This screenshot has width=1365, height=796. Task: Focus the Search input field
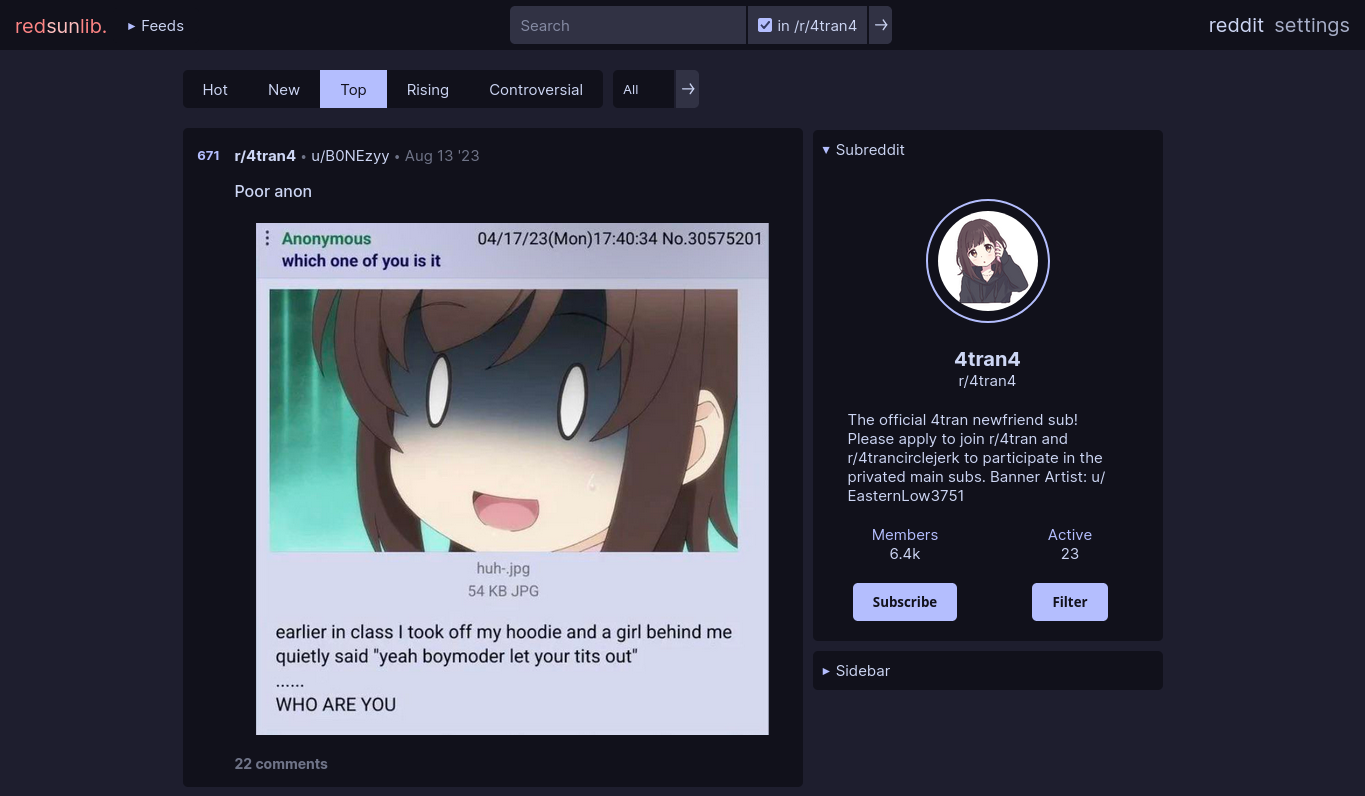pos(628,25)
